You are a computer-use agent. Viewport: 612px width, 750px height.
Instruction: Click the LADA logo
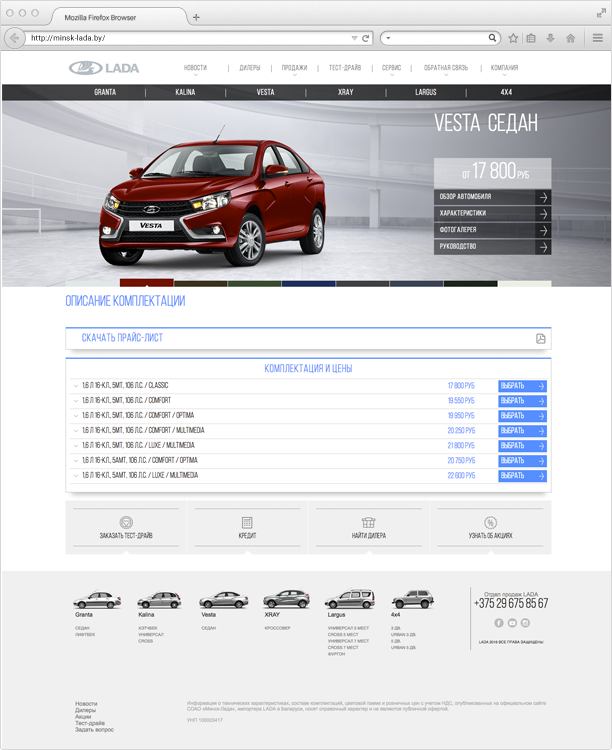click(104, 68)
